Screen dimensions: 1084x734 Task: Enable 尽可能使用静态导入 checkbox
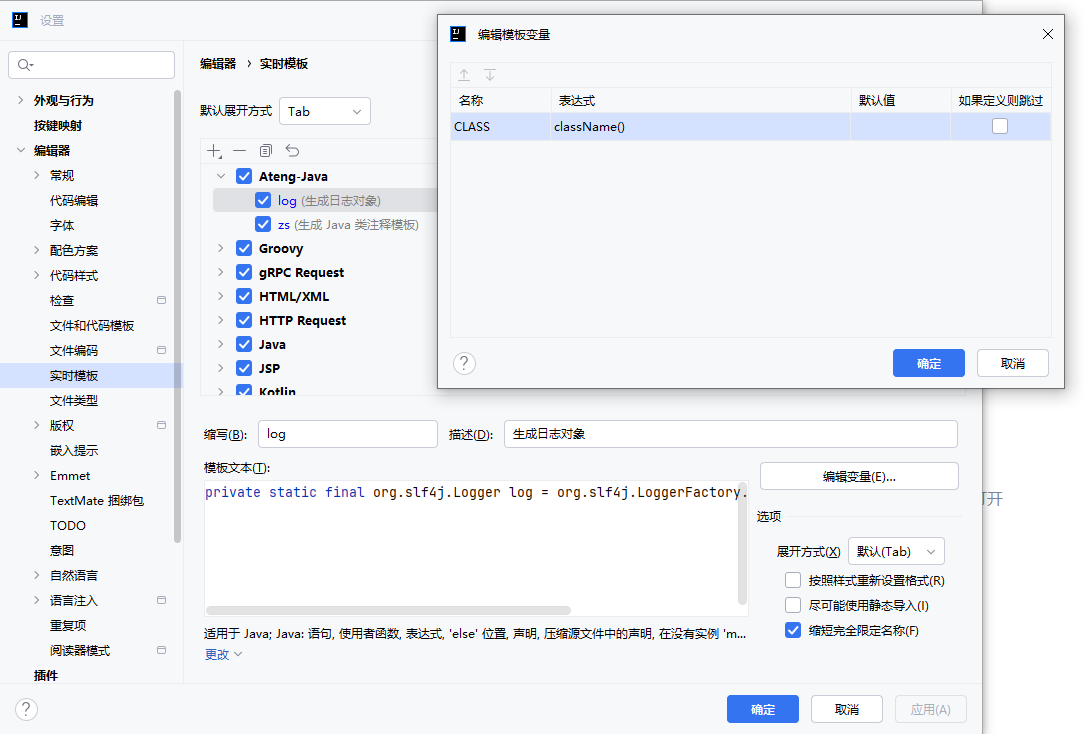793,605
